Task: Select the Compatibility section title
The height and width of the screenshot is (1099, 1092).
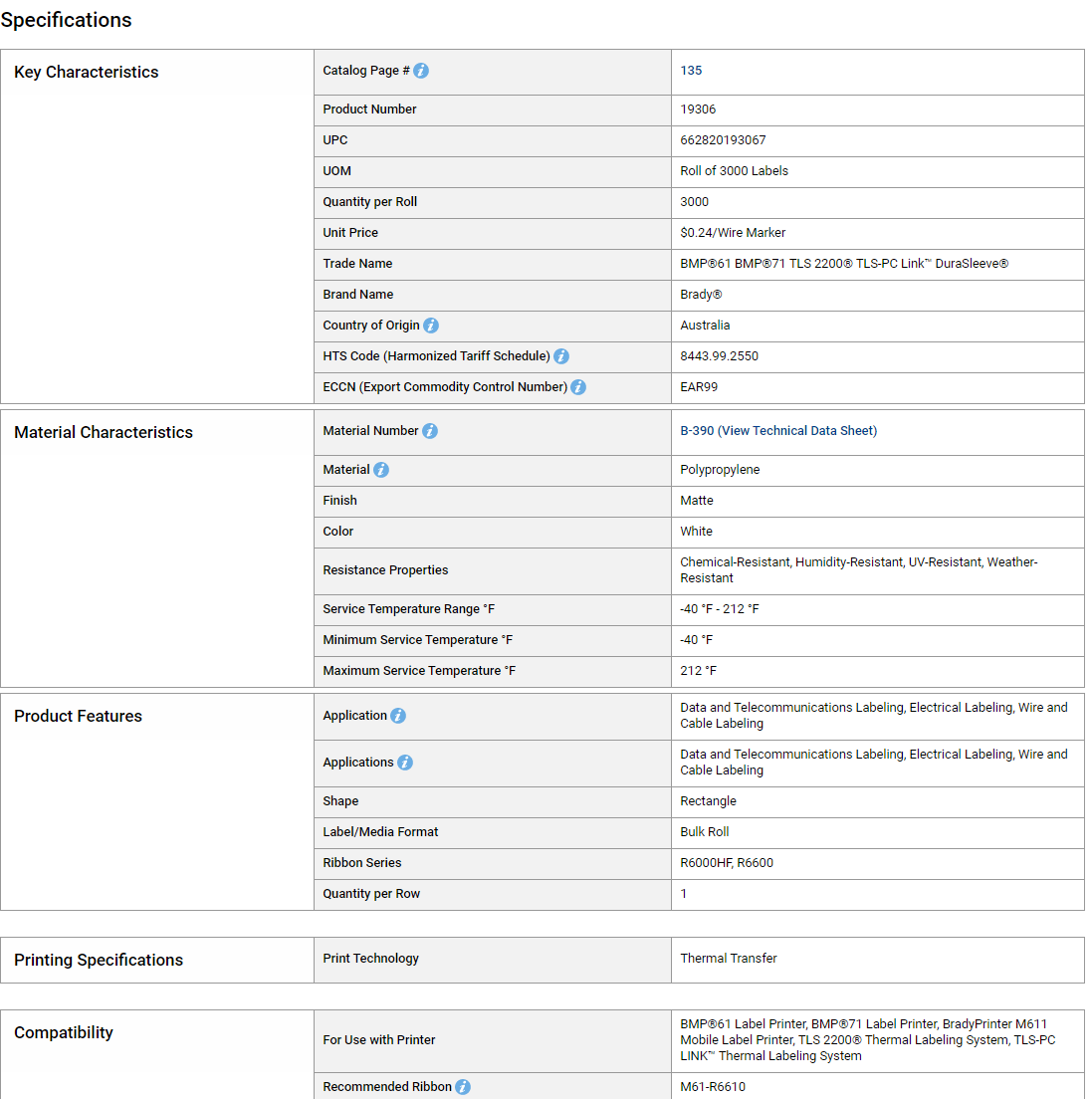Action: pos(64,1032)
